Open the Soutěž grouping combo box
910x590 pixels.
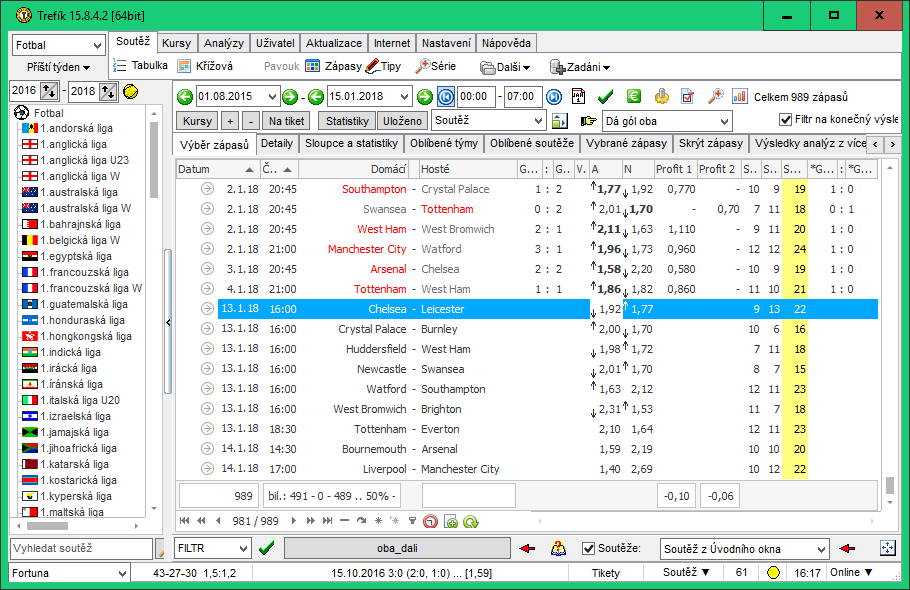pos(489,121)
